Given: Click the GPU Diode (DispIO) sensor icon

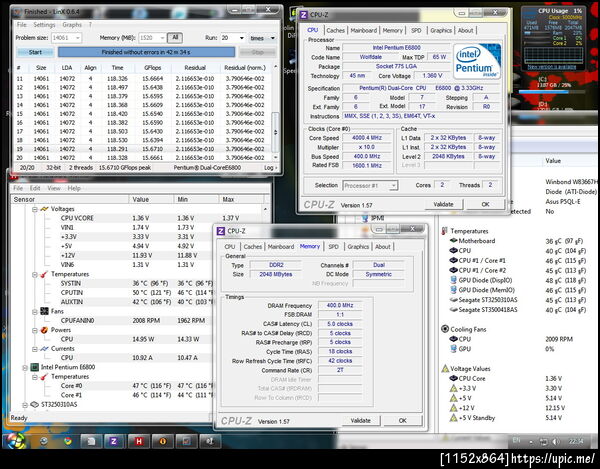Looking at the screenshot, I should tap(453, 280).
